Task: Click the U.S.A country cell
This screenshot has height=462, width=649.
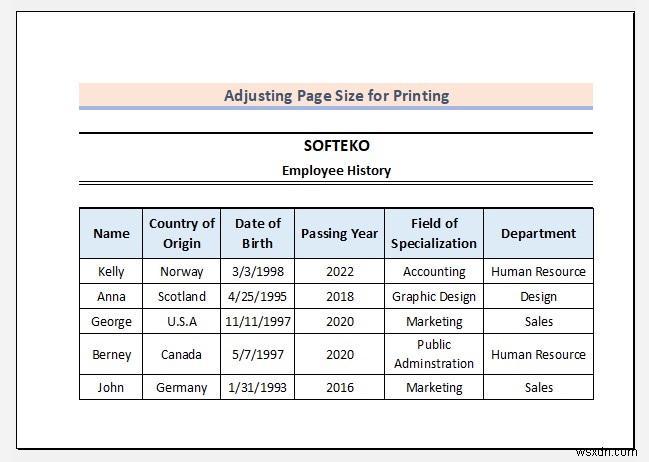Action: [x=181, y=322]
